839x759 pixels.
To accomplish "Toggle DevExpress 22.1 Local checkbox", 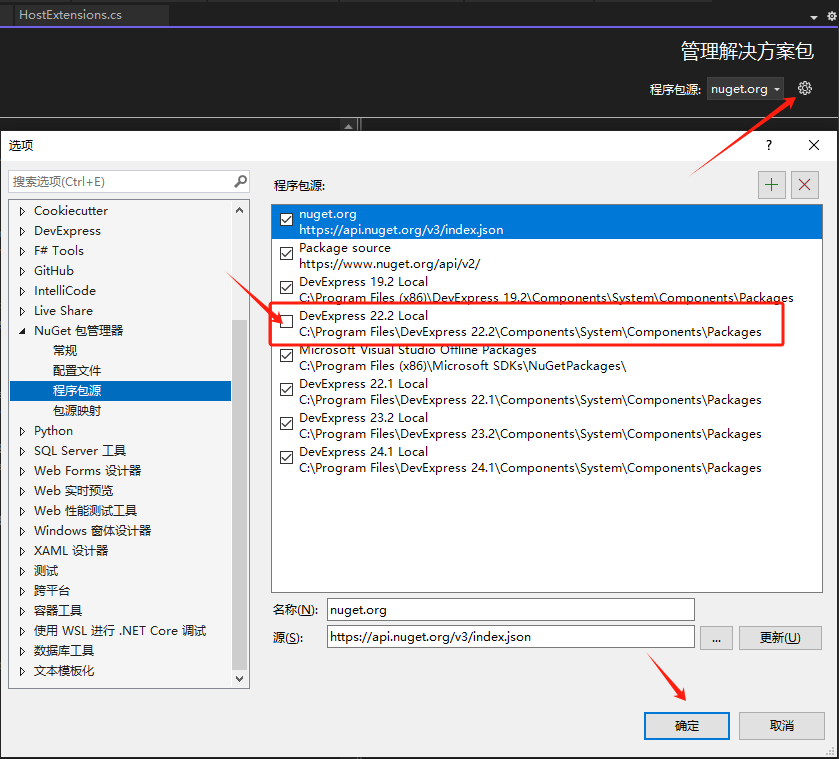I will (286, 389).
